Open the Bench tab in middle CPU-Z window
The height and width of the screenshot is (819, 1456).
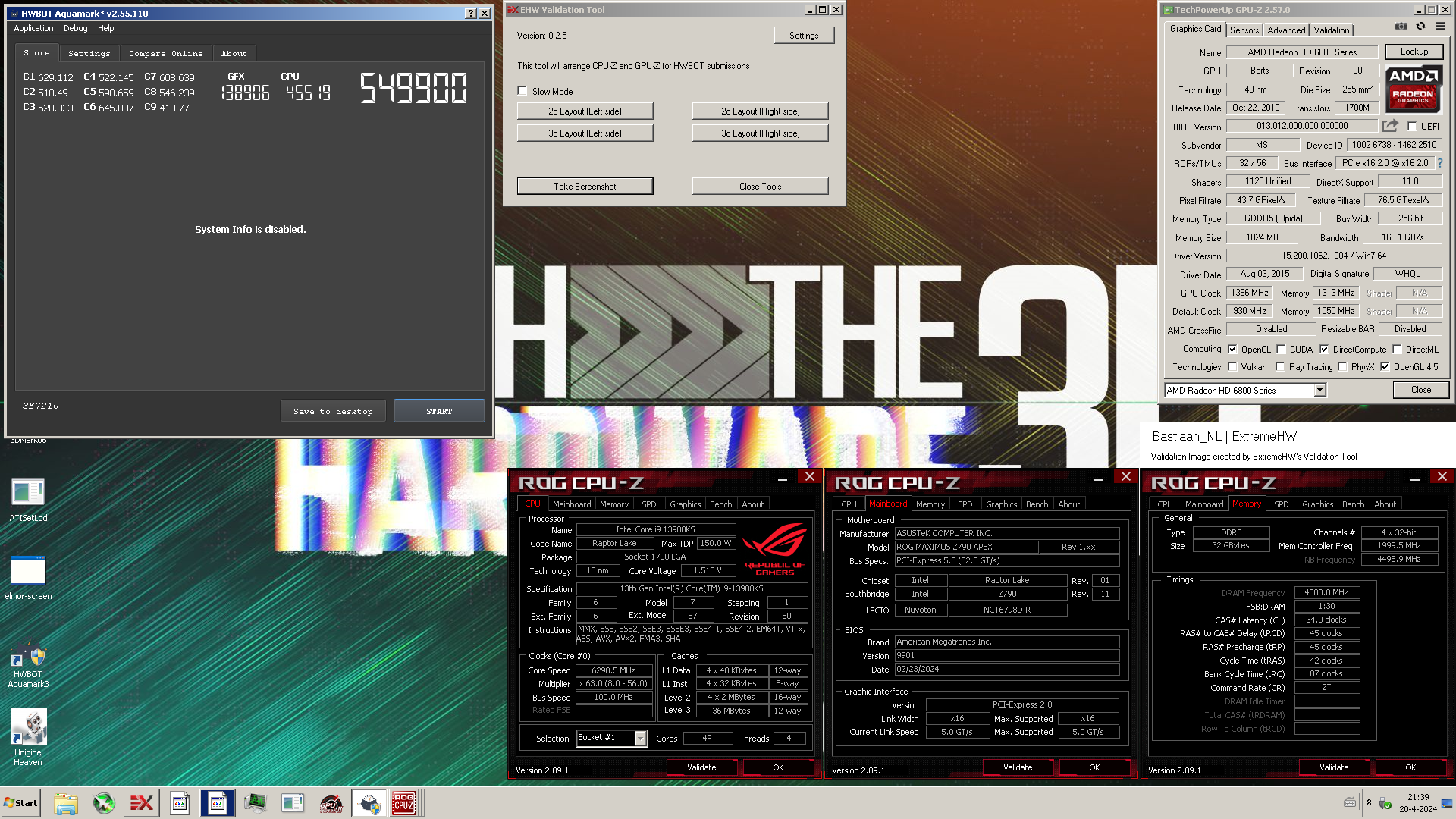tap(1037, 504)
